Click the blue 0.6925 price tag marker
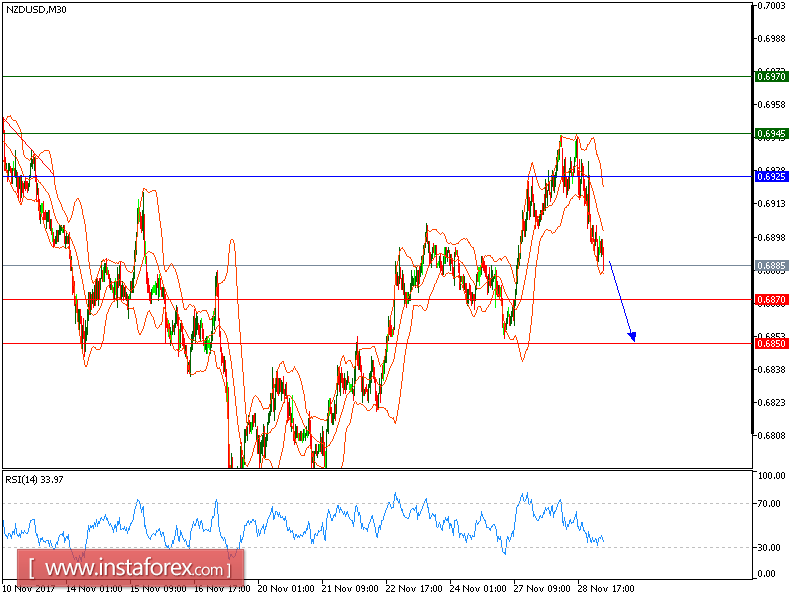 771,176
